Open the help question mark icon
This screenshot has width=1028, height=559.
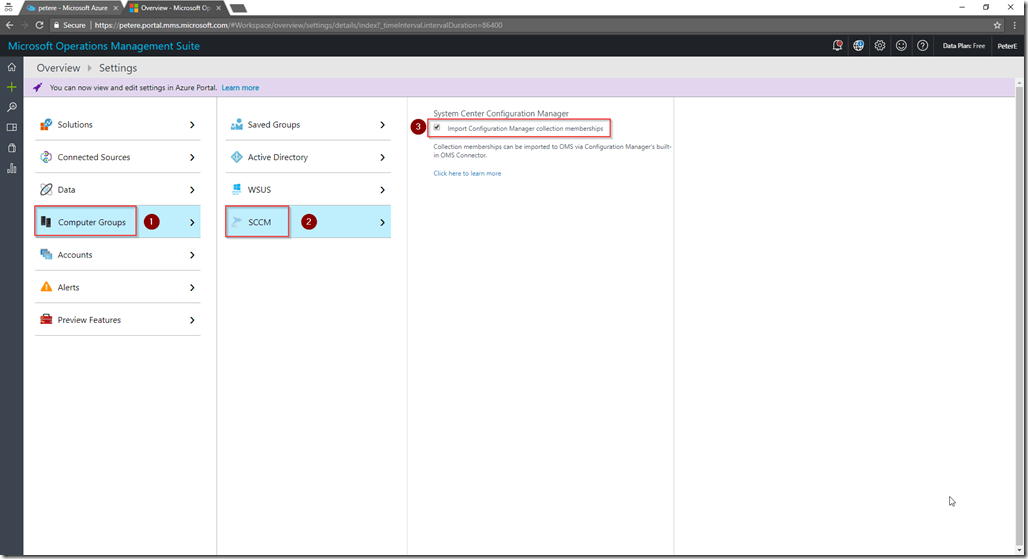coord(922,46)
